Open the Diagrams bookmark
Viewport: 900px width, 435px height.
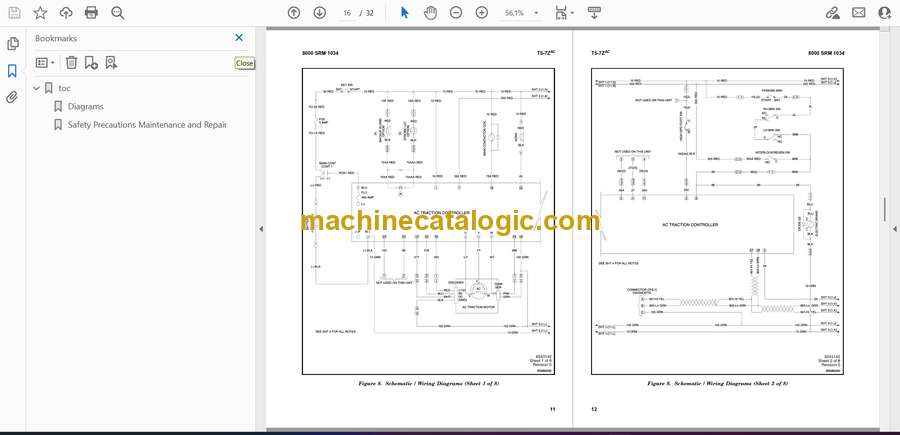click(86, 107)
